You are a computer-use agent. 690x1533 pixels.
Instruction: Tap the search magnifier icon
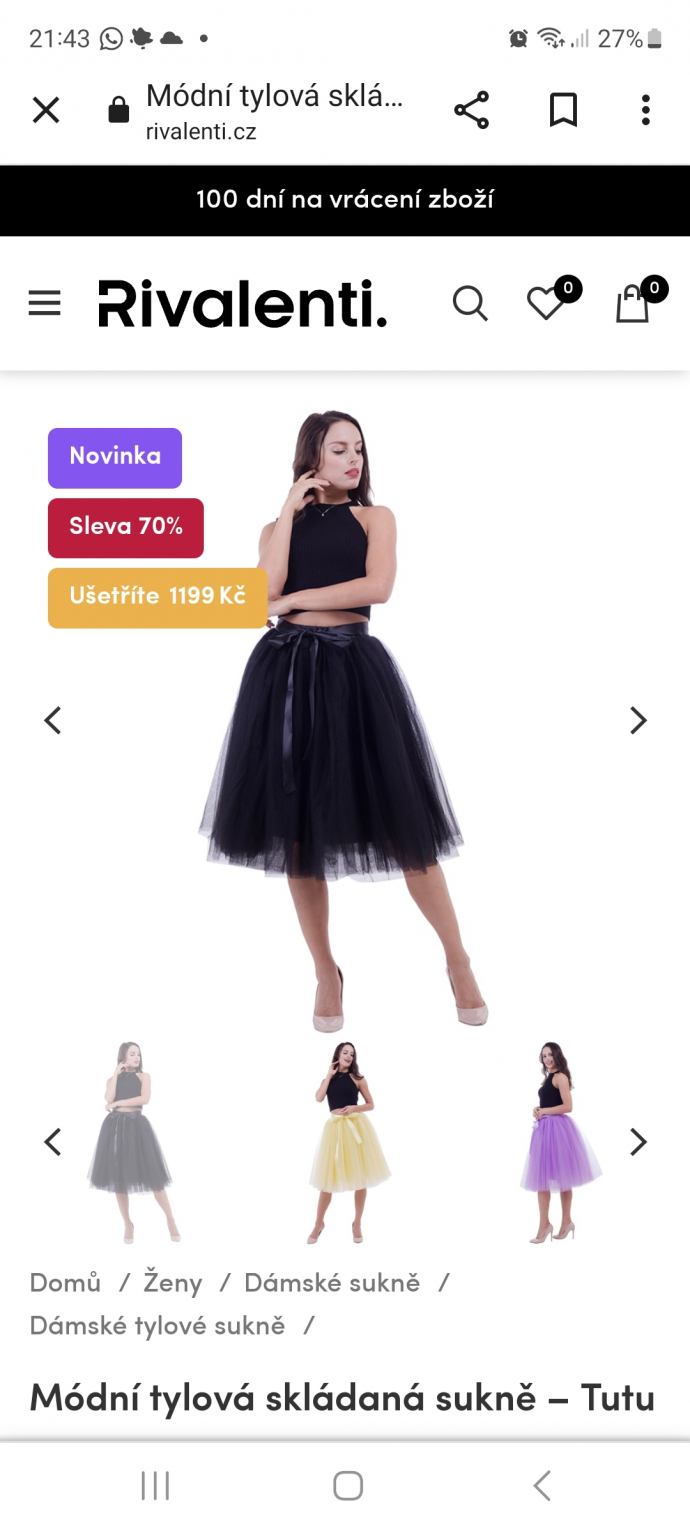tap(470, 303)
